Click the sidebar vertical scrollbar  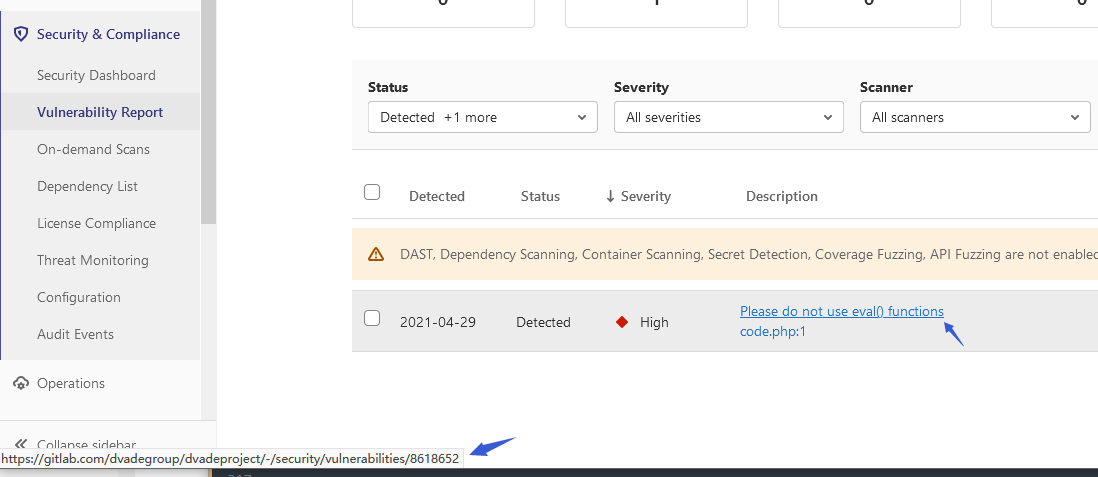[x=208, y=110]
